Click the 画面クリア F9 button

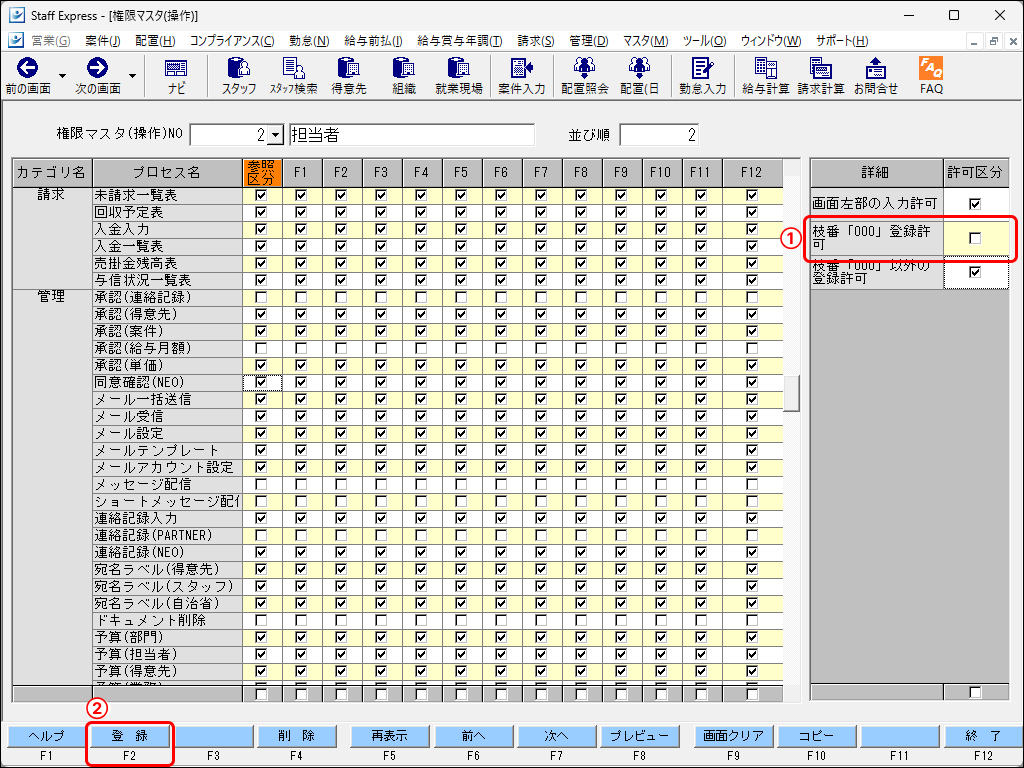coord(733,736)
